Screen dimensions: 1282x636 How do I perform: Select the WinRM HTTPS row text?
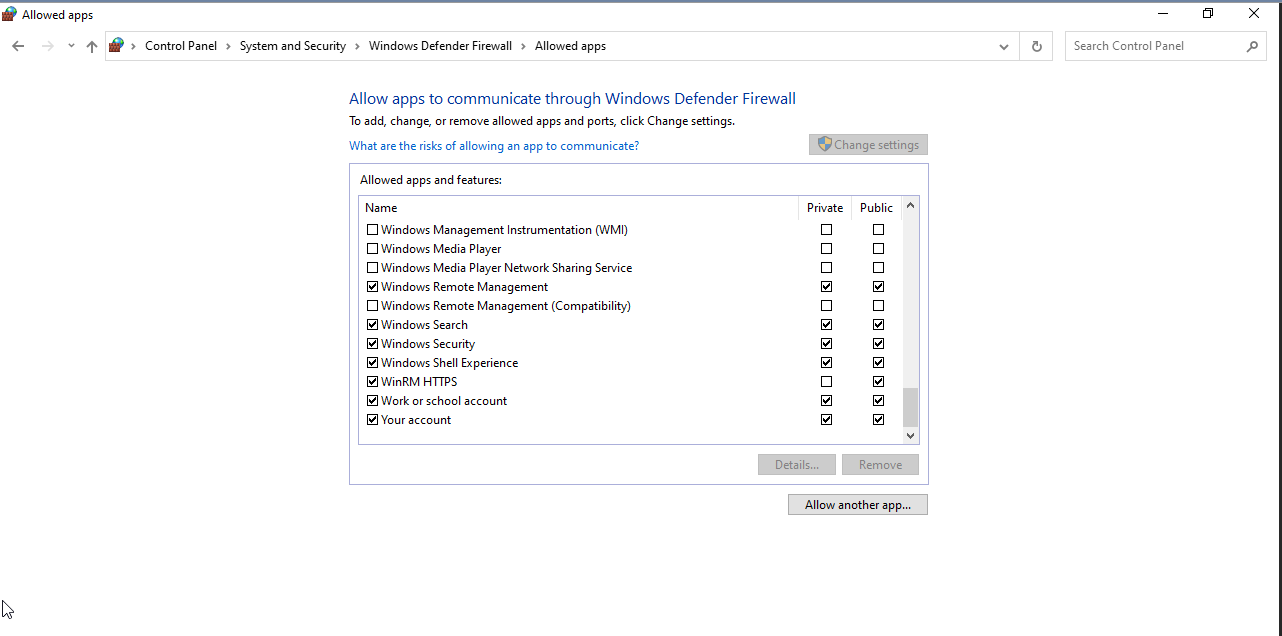[x=419, y=382]
